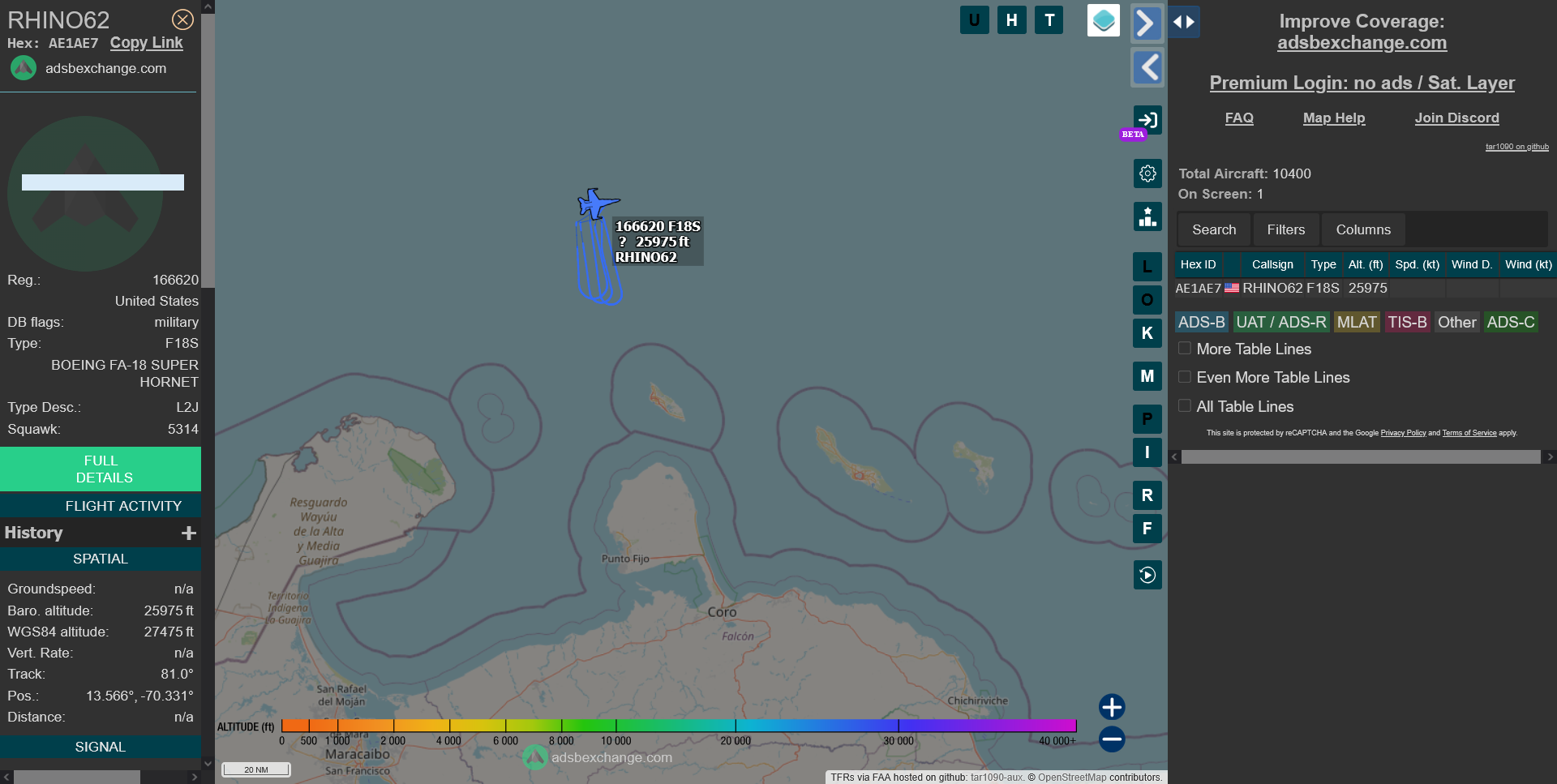Image resolution: width=1557 pixels, height=784 pixels.
Task: Click the left chevron map button
Action: click(1147, 67)
